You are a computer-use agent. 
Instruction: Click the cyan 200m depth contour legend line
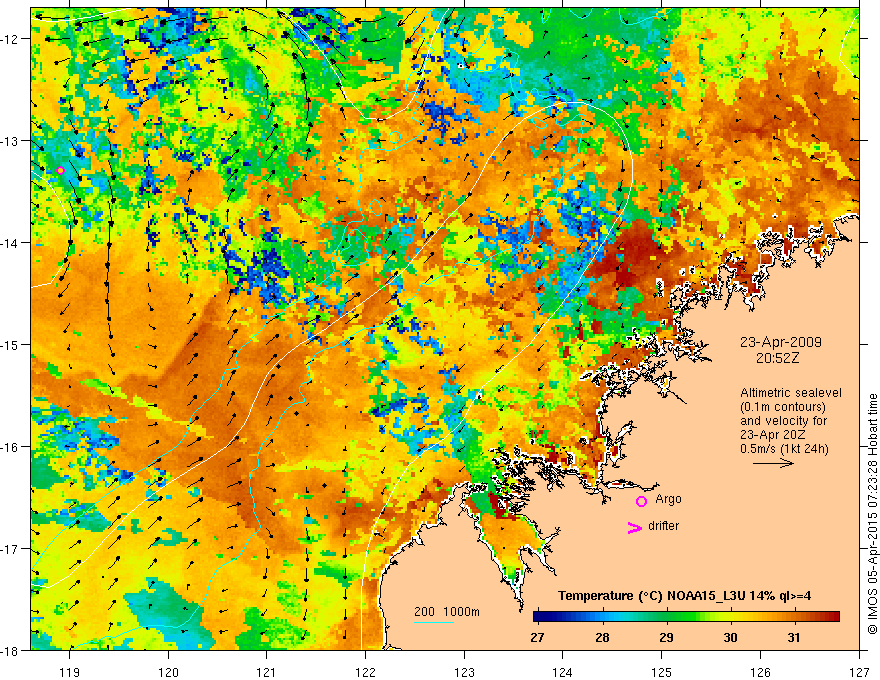click(434, 622)
